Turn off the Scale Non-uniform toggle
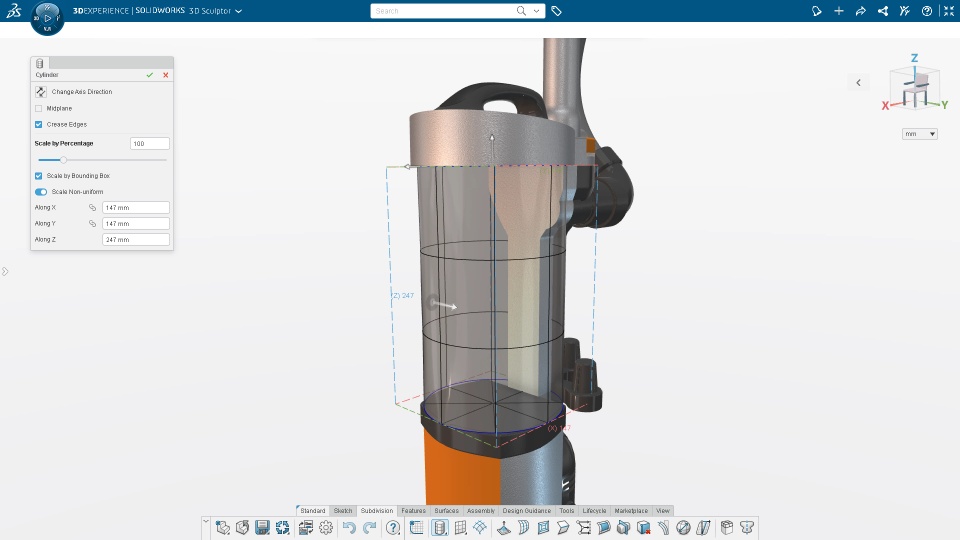The width and height of the screenshot is (960, 540). point(41,192)
